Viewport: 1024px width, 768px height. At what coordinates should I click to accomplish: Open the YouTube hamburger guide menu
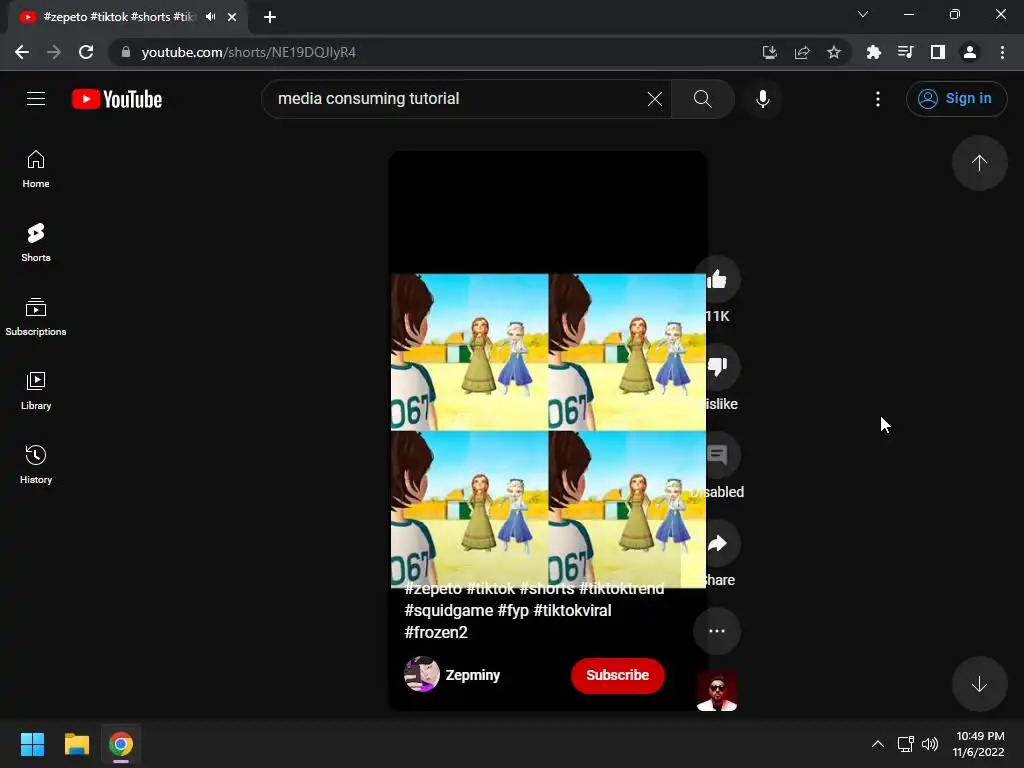(x=36, y=99)
